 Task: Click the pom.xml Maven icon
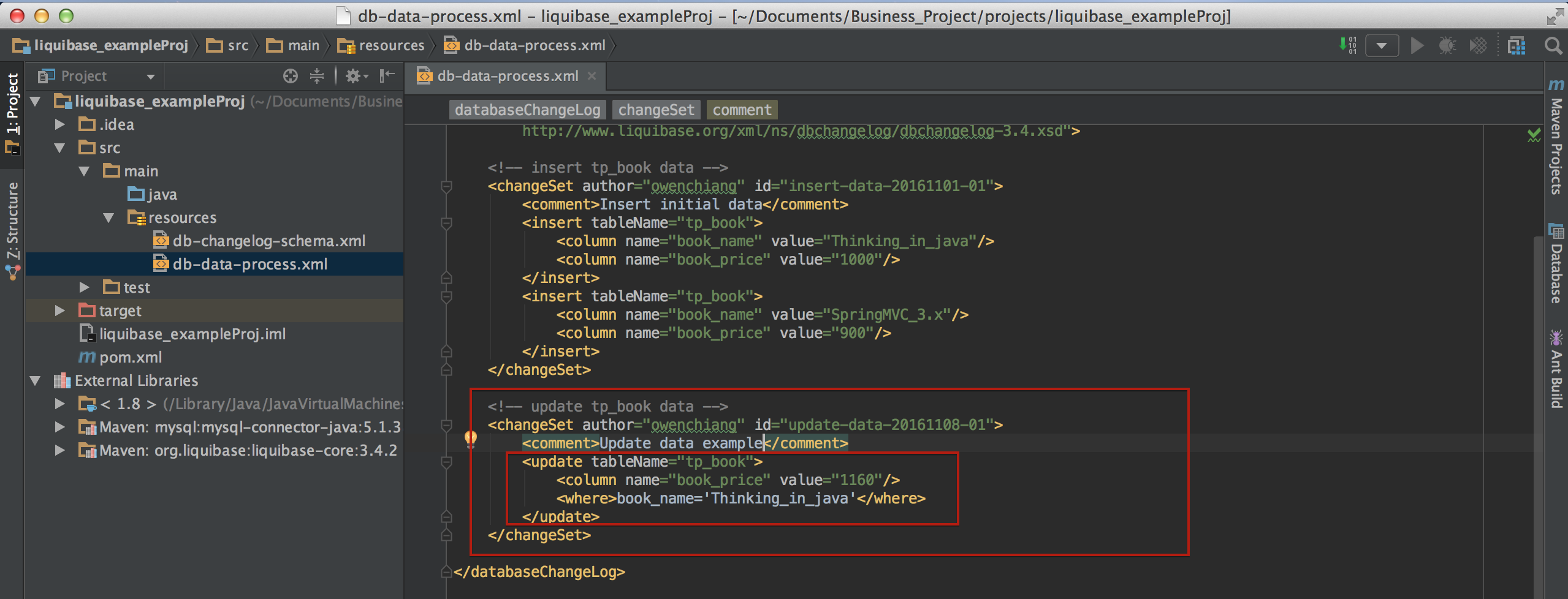(87, 357)
